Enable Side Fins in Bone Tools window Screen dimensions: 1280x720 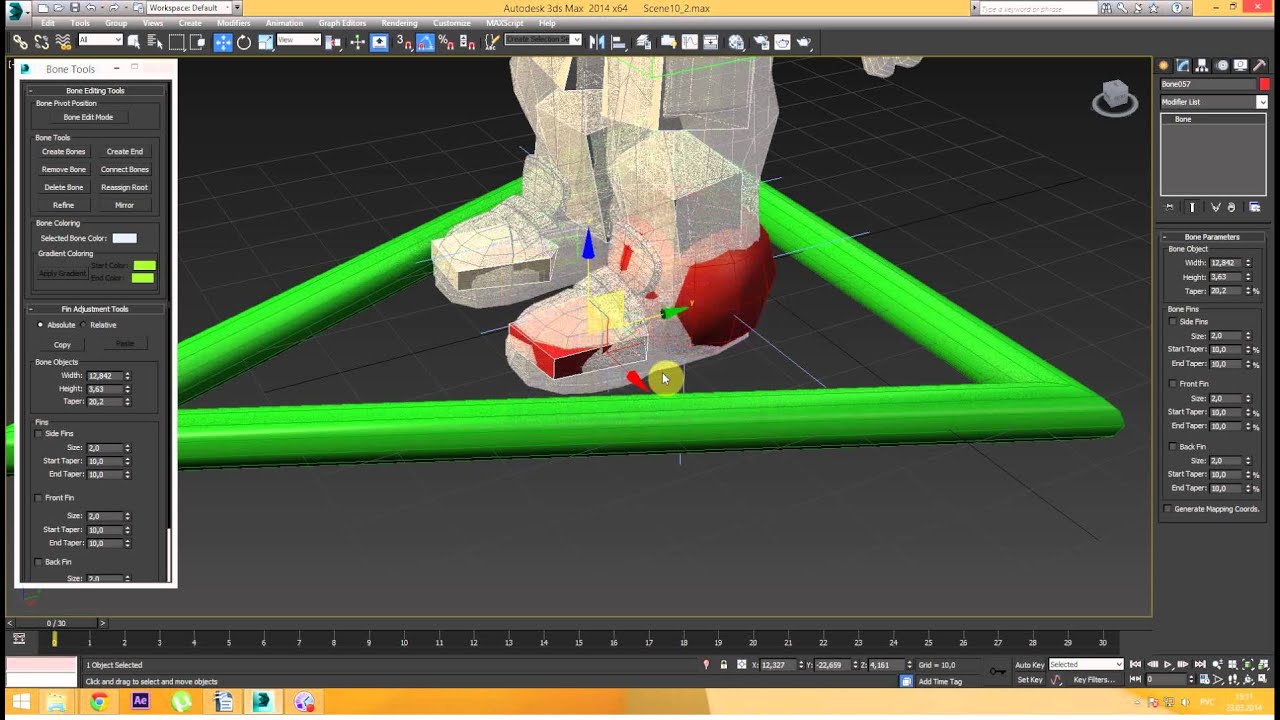click(x=39, y=434)
